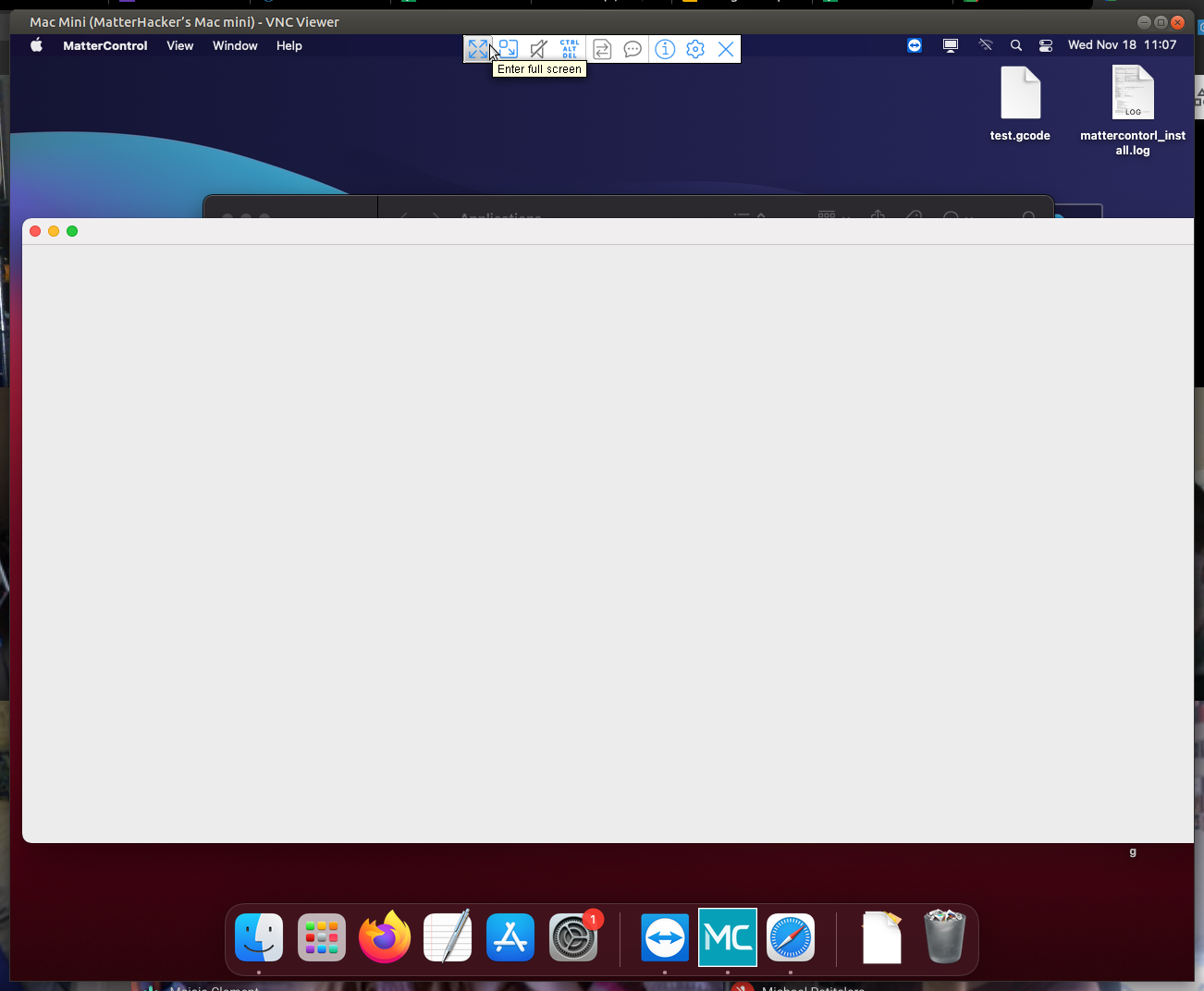
Task: Open Control Center from the menu bar
Action: [1045, 44]
